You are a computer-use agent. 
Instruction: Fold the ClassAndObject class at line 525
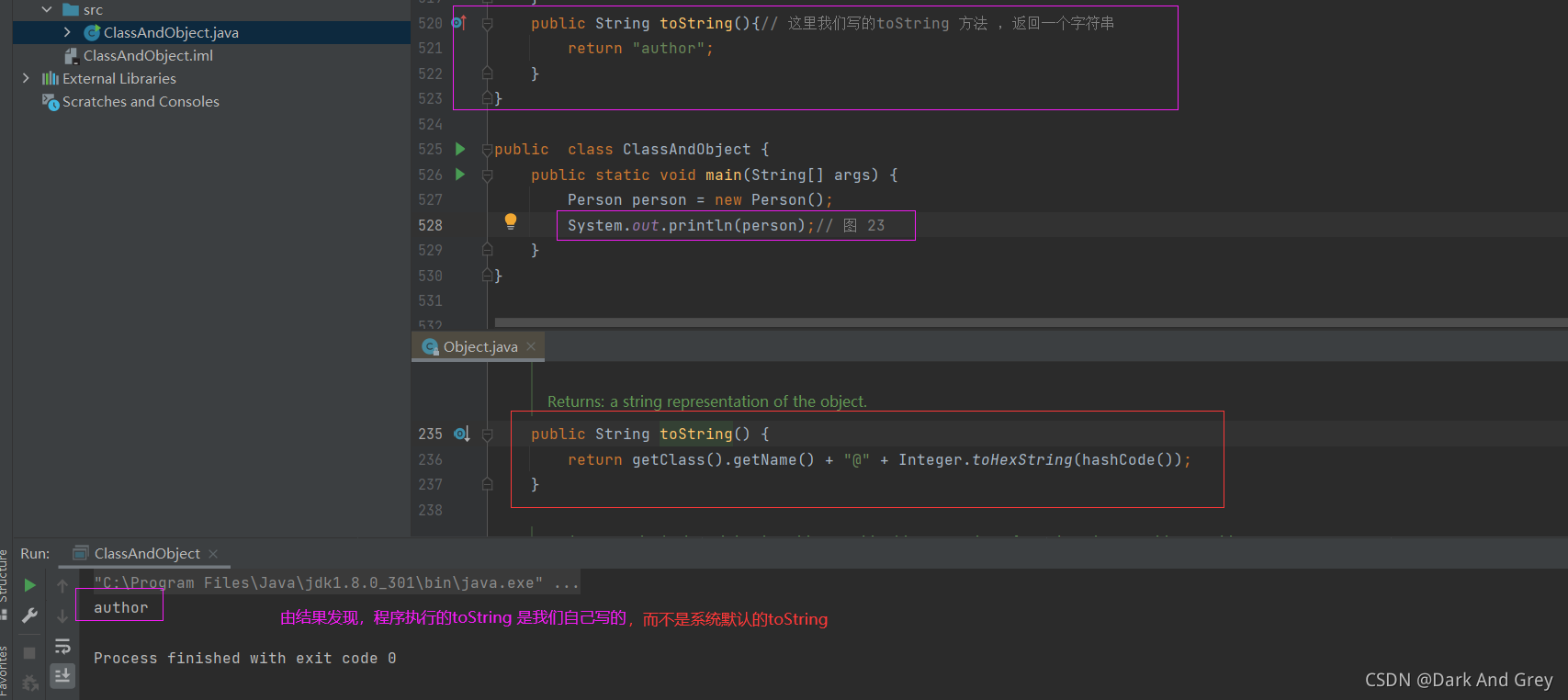(488, 149)
